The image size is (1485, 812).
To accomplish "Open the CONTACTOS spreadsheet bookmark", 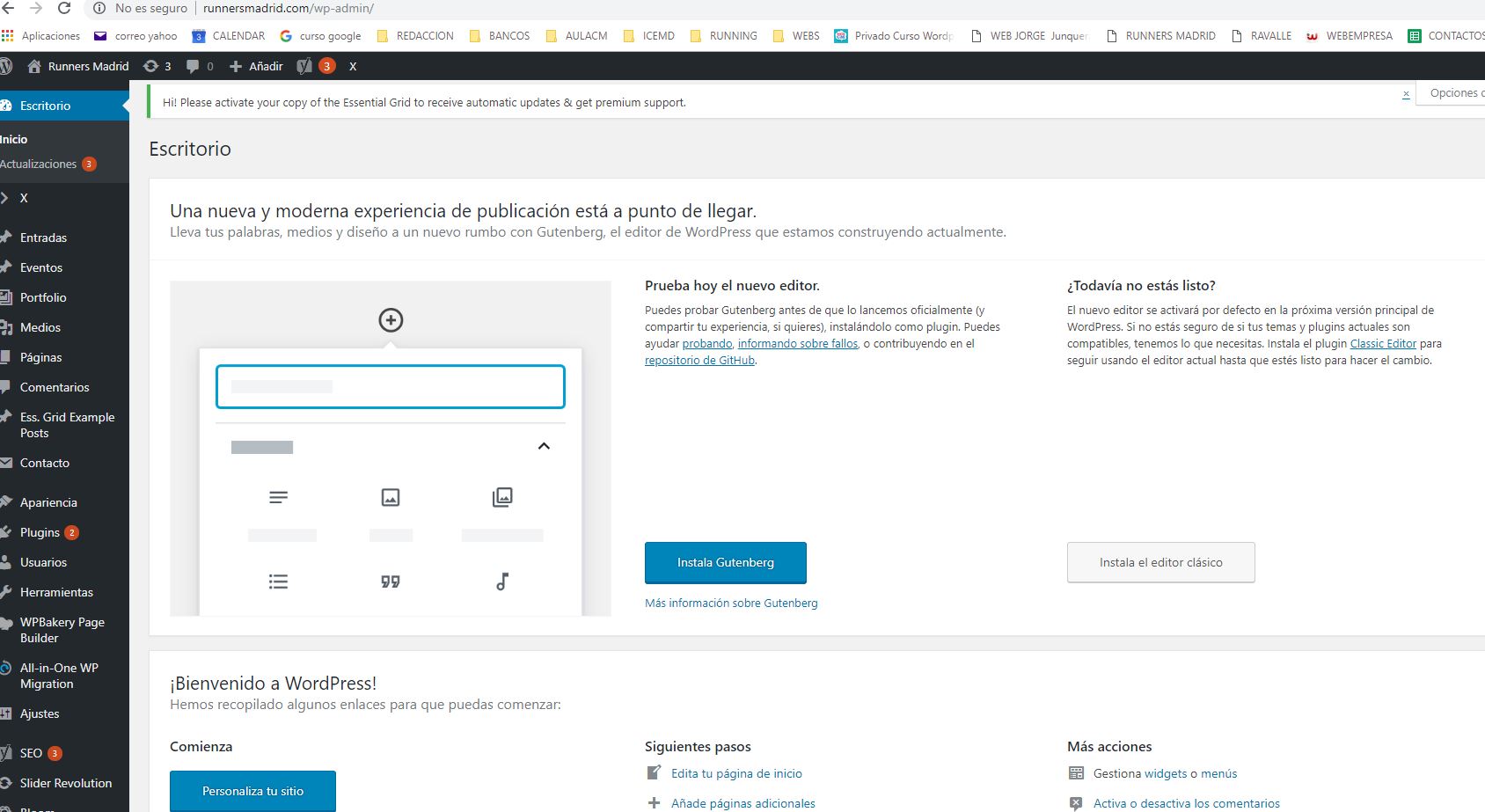I will [x=1446, y=36].
